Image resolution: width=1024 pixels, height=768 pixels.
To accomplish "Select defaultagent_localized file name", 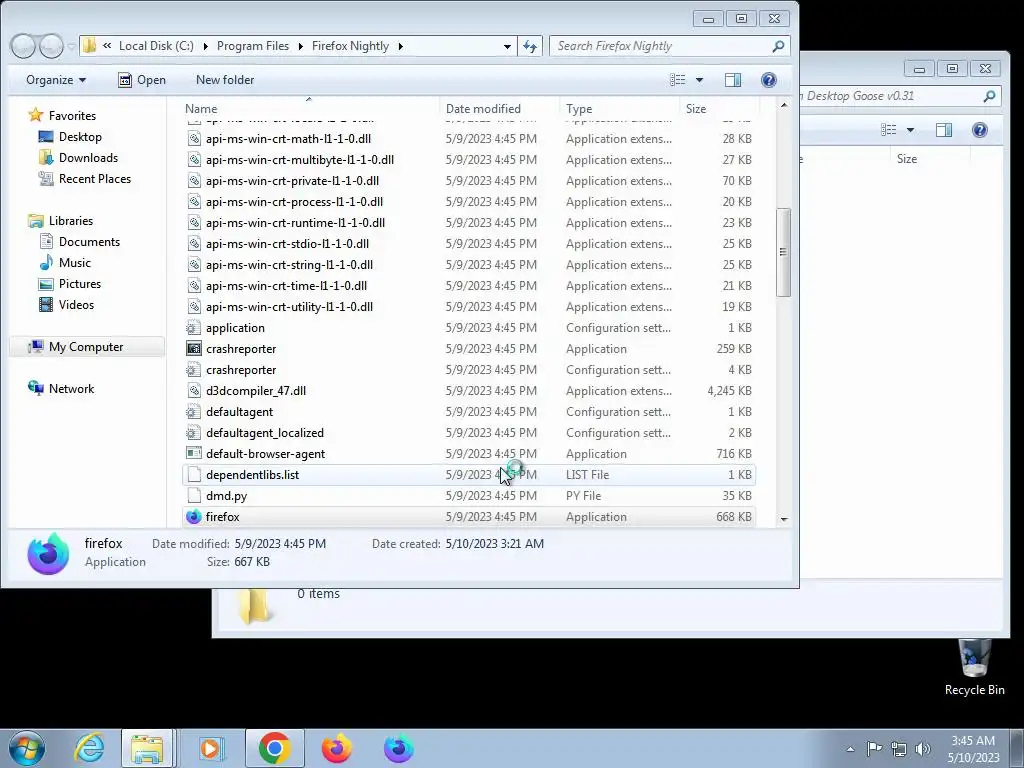I will click(x=264, y=433).
